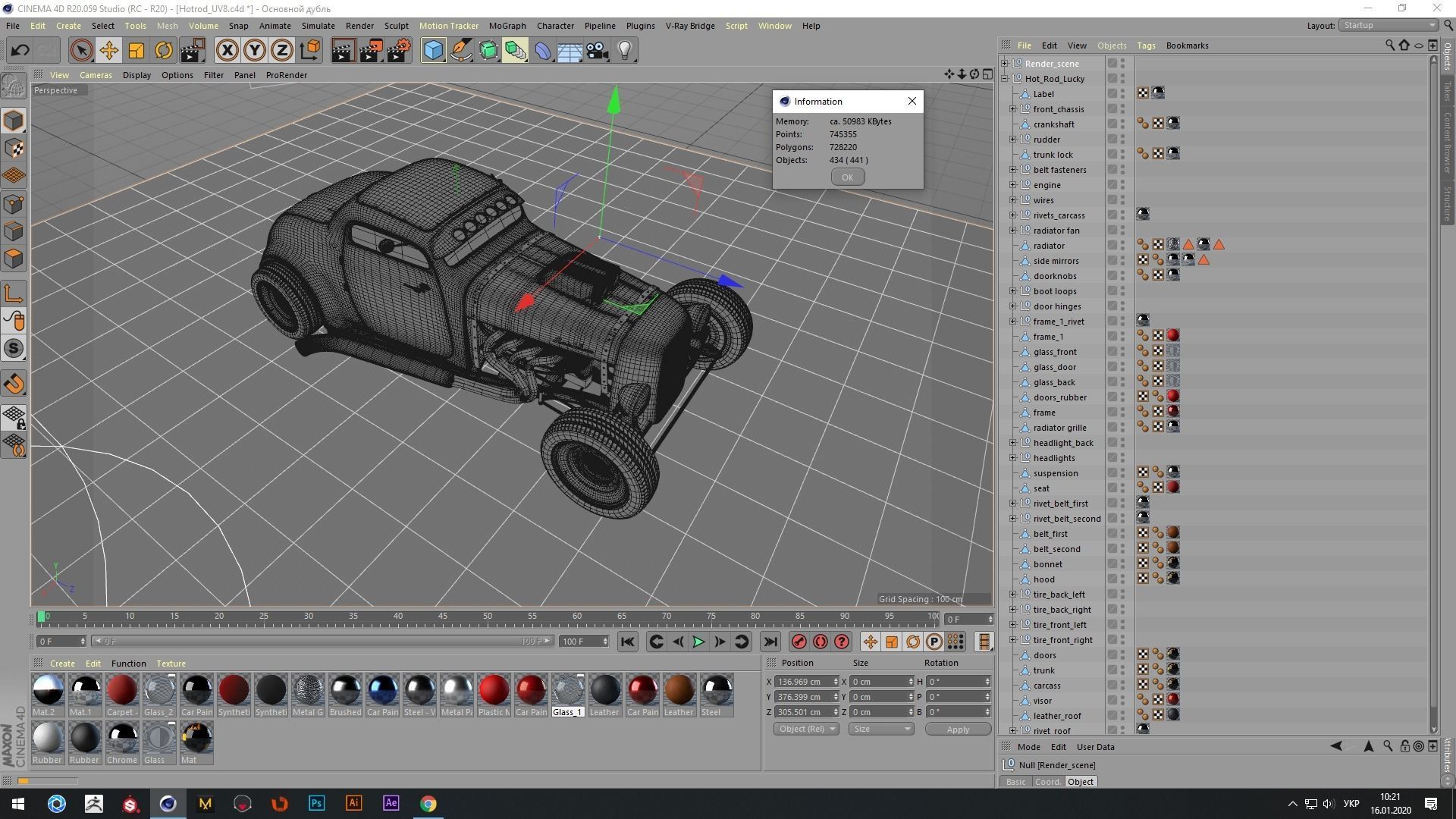Go to end of animation
The width and height of the screenshot is (1456, 819).
(770, 642)
